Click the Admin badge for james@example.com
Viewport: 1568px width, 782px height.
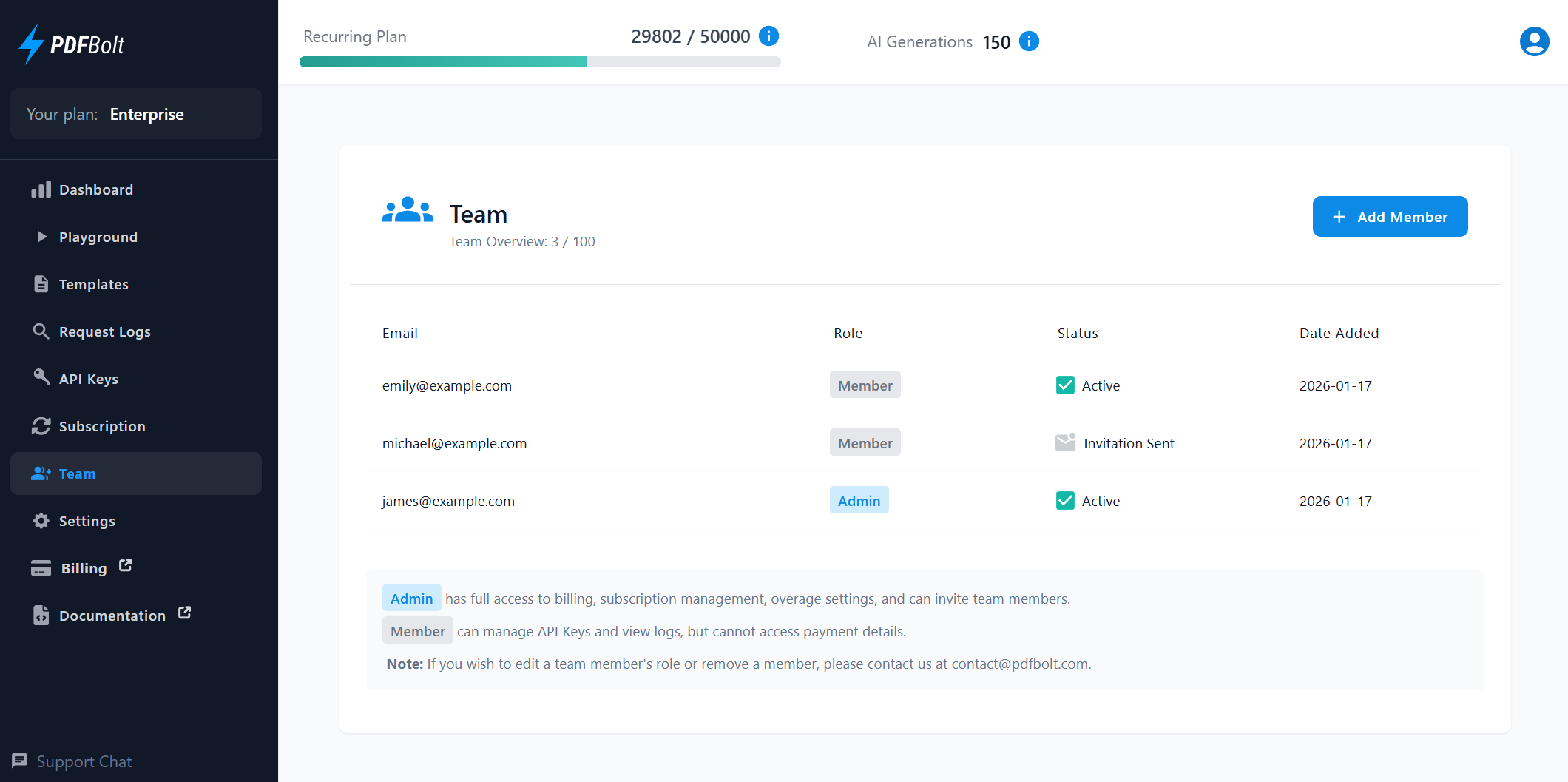(x=859, y=500)
